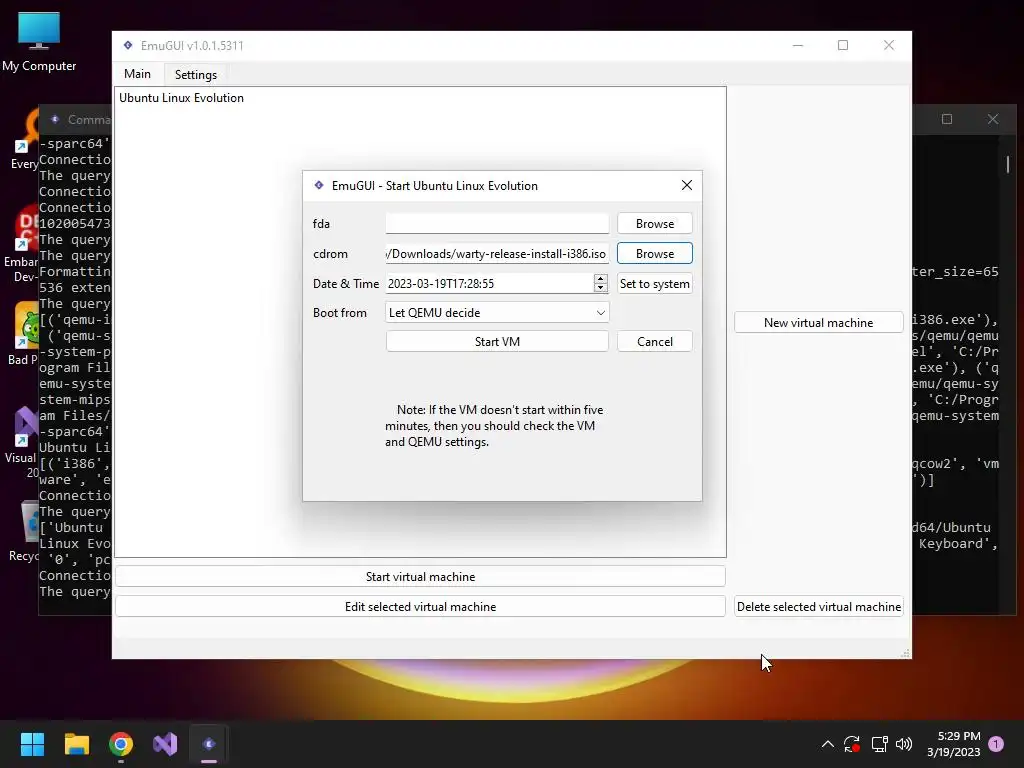Click the Date & Time value field
The width and height of the screenshot is (1024, 768).
(489, 283)
